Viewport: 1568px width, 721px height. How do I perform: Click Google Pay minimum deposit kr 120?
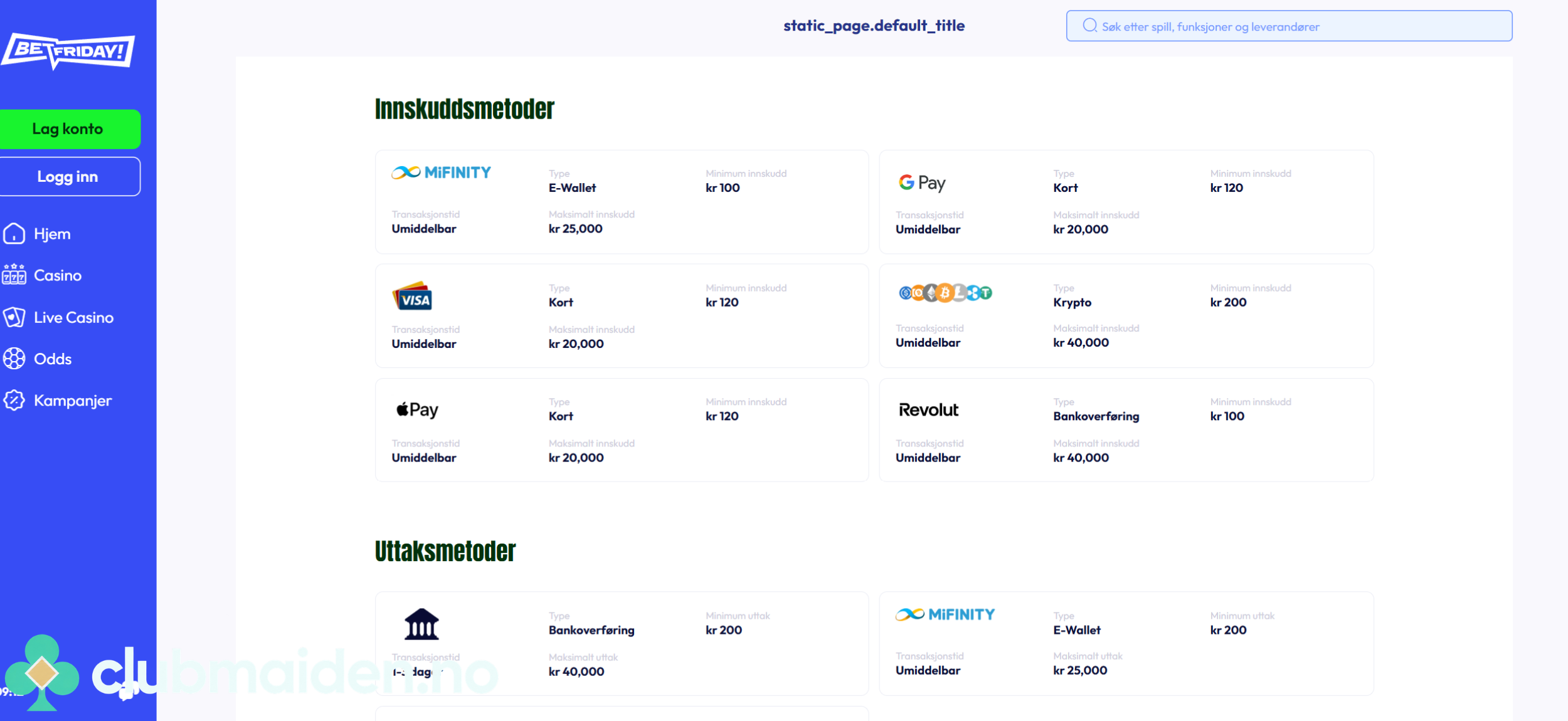pyautogui.click(x=1226, y=188)
